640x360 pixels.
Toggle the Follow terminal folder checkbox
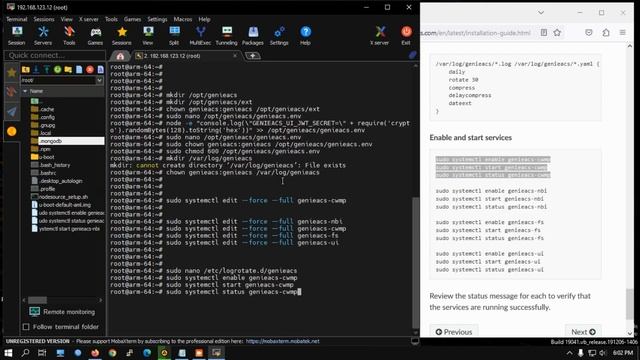pyautogui.click(x=26, y=327)
